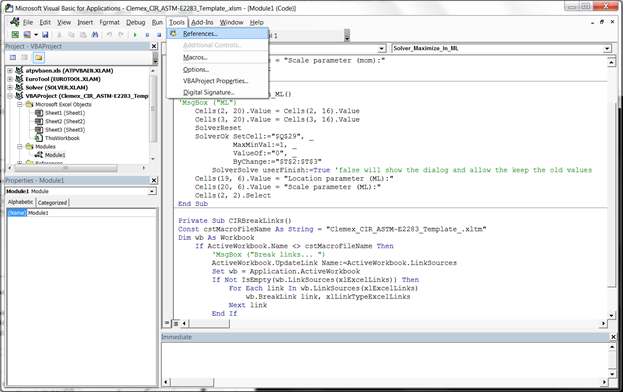
Task: Expand the EuroTool project node
Action: (10, 79)
